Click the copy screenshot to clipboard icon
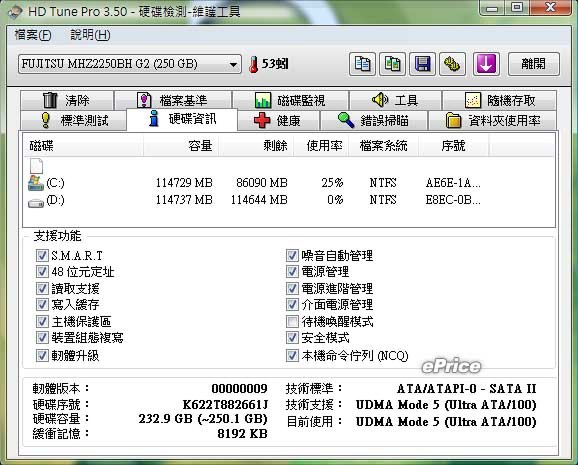Screen dimensions: 578x465 393,64
